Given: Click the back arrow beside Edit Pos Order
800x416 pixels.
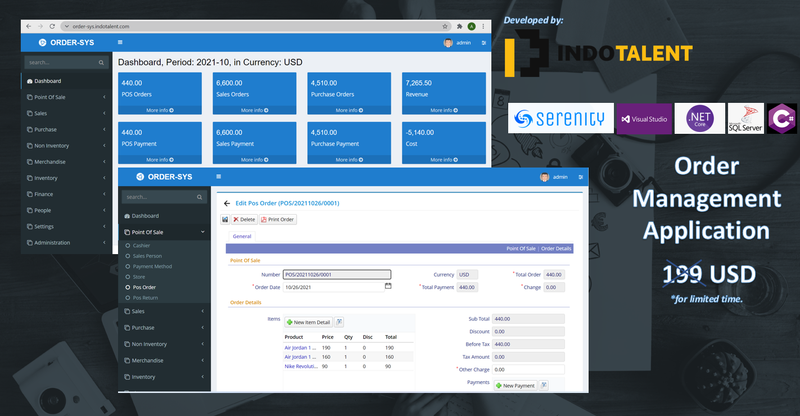Looking at the screenshot, I should [227, 203].
